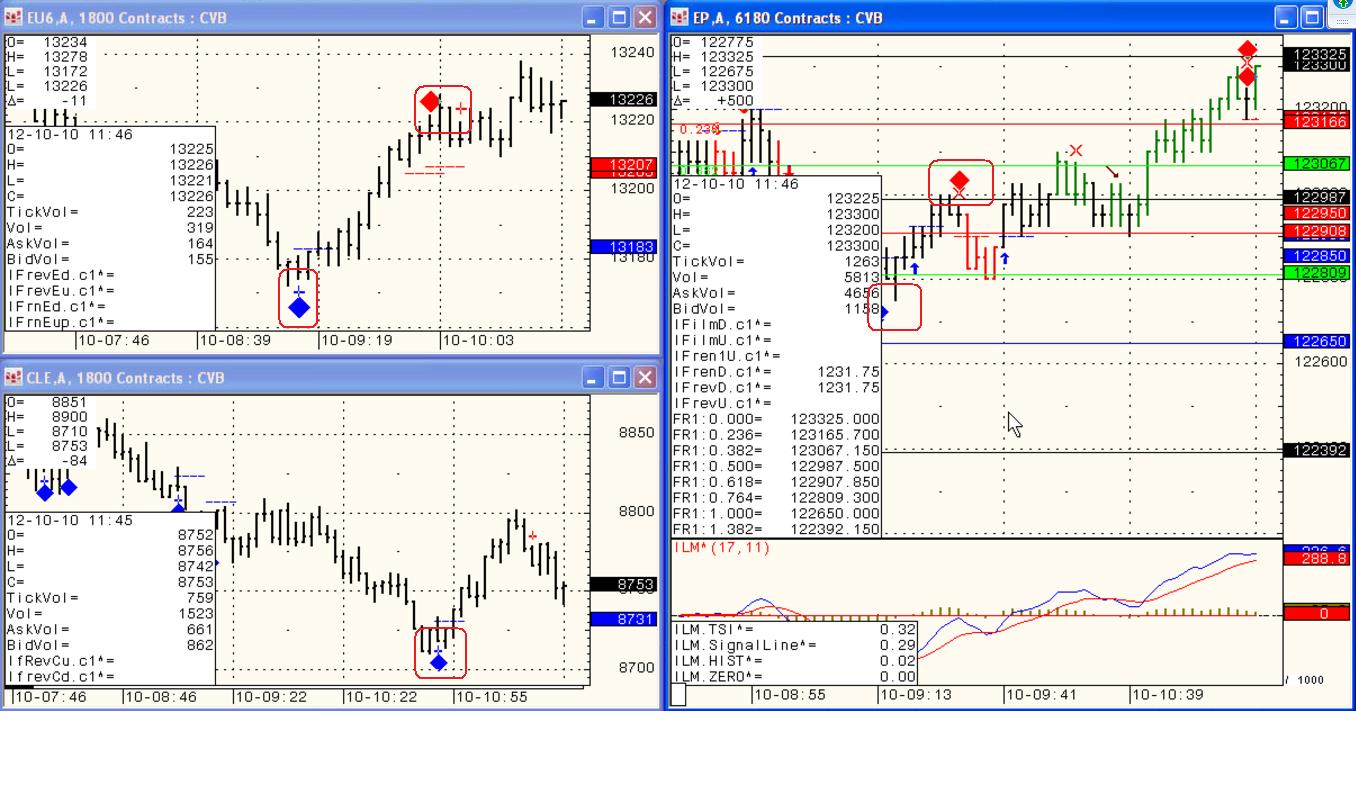Image resolution: width=1356 pixels, height=803 pixels.
Task: Click the EU6 chart window title icon
Action: coord(13,17)
